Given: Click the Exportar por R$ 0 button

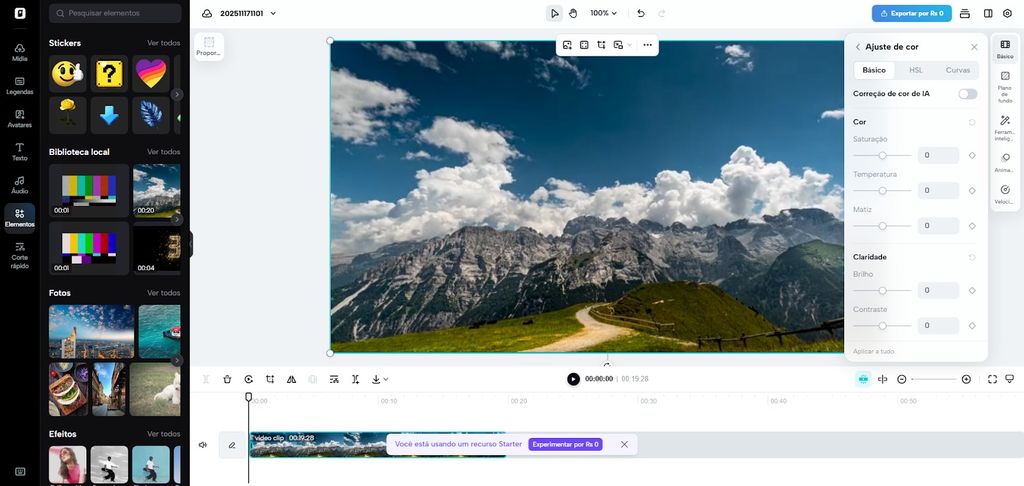Looking at the screenshot, I should coord(911,13).
